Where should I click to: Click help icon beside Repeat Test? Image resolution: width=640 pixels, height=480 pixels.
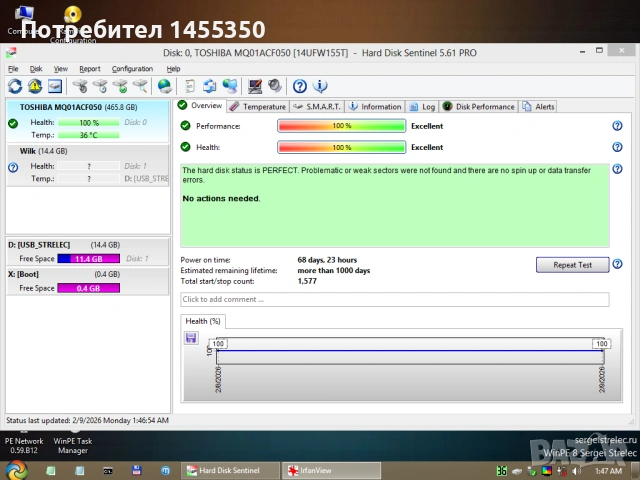tap(617, 265)
